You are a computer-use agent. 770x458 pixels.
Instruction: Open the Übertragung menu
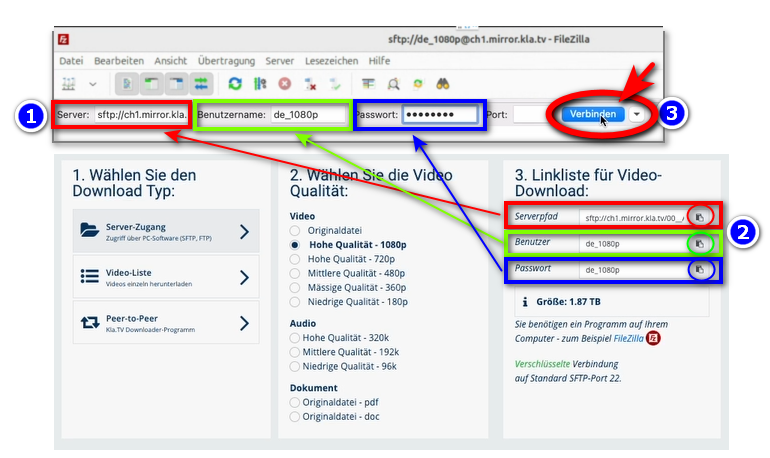(x=226, y=61)
